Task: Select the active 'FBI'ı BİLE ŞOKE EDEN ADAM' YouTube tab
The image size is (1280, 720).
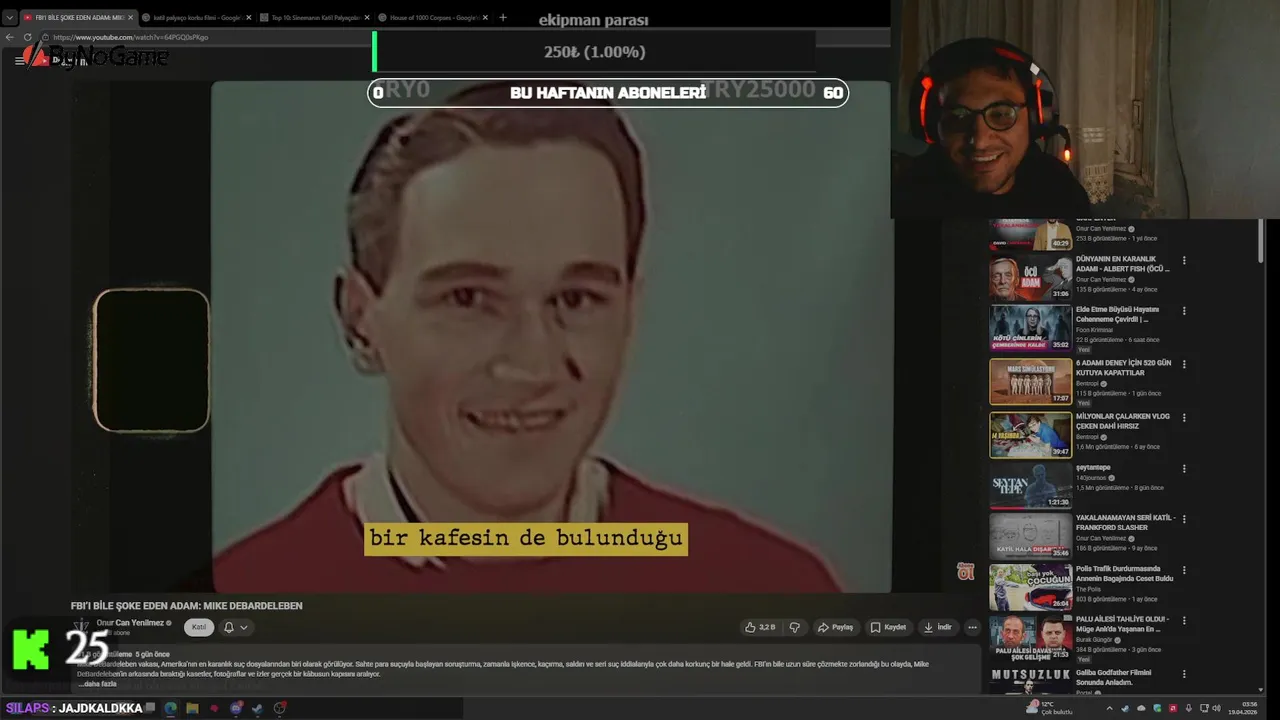Action: coord(77,17)
